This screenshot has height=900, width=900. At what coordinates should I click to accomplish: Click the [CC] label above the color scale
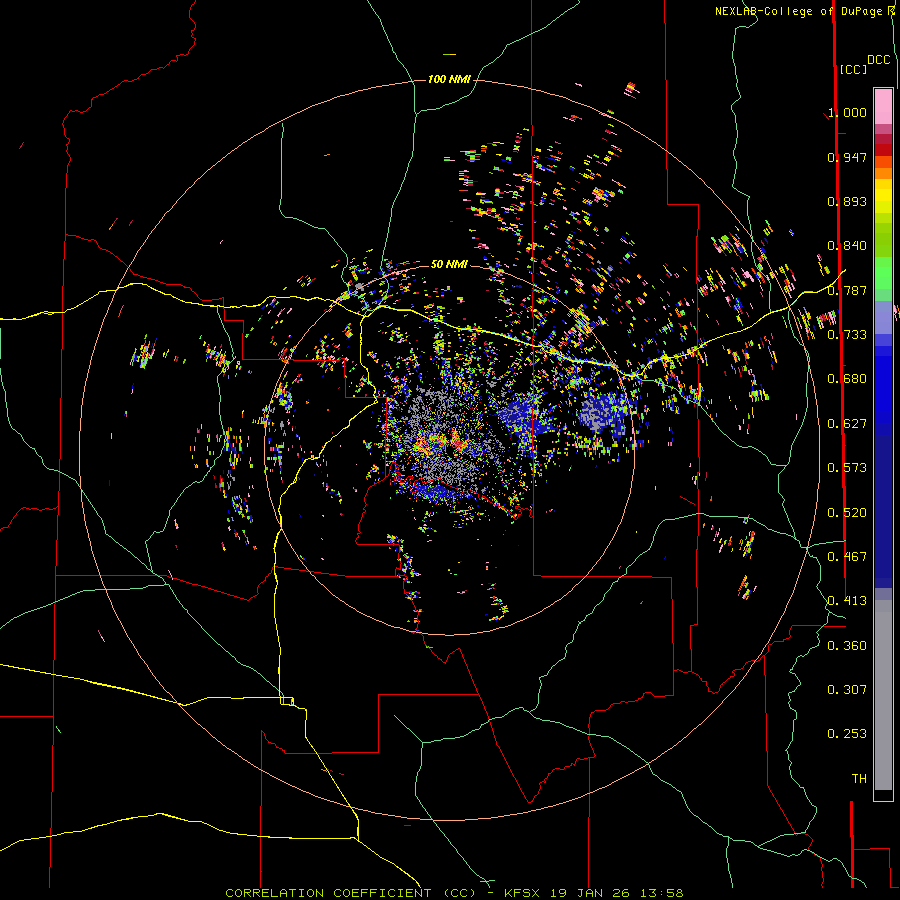click(x=853, y=69)
